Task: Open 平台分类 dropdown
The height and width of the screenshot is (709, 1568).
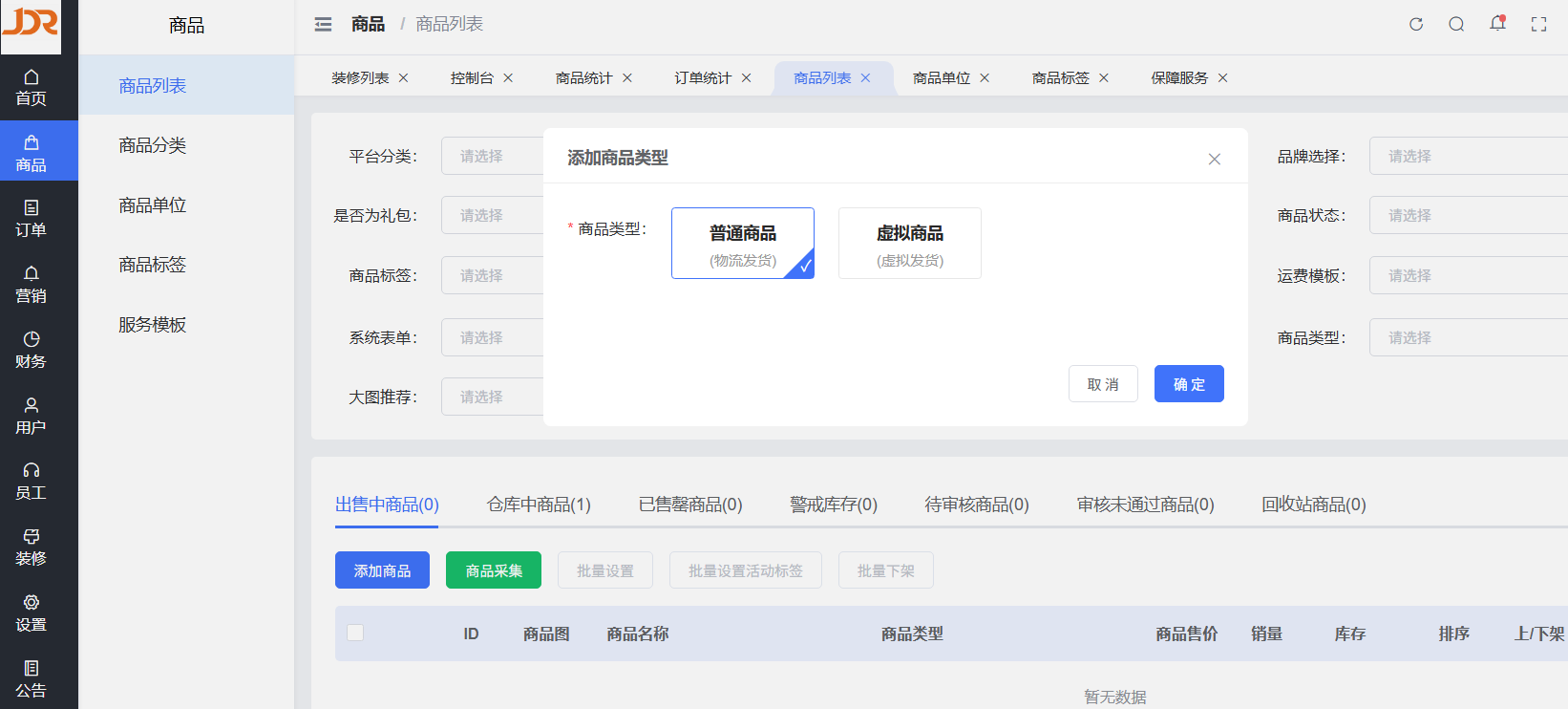Action: click(493, 156)
